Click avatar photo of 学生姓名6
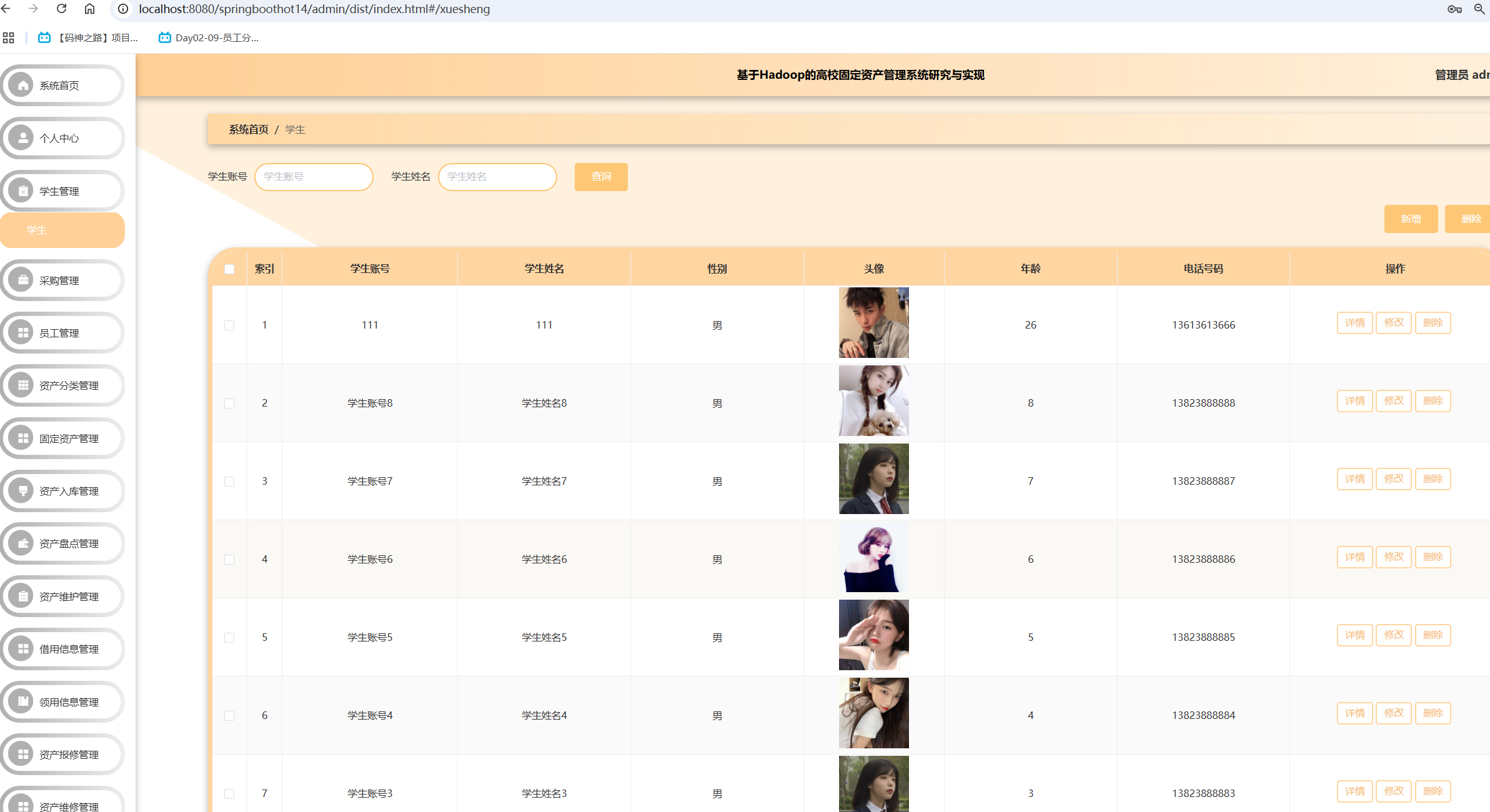Viewport: 1490px width, 812px height. click(873, 557)
